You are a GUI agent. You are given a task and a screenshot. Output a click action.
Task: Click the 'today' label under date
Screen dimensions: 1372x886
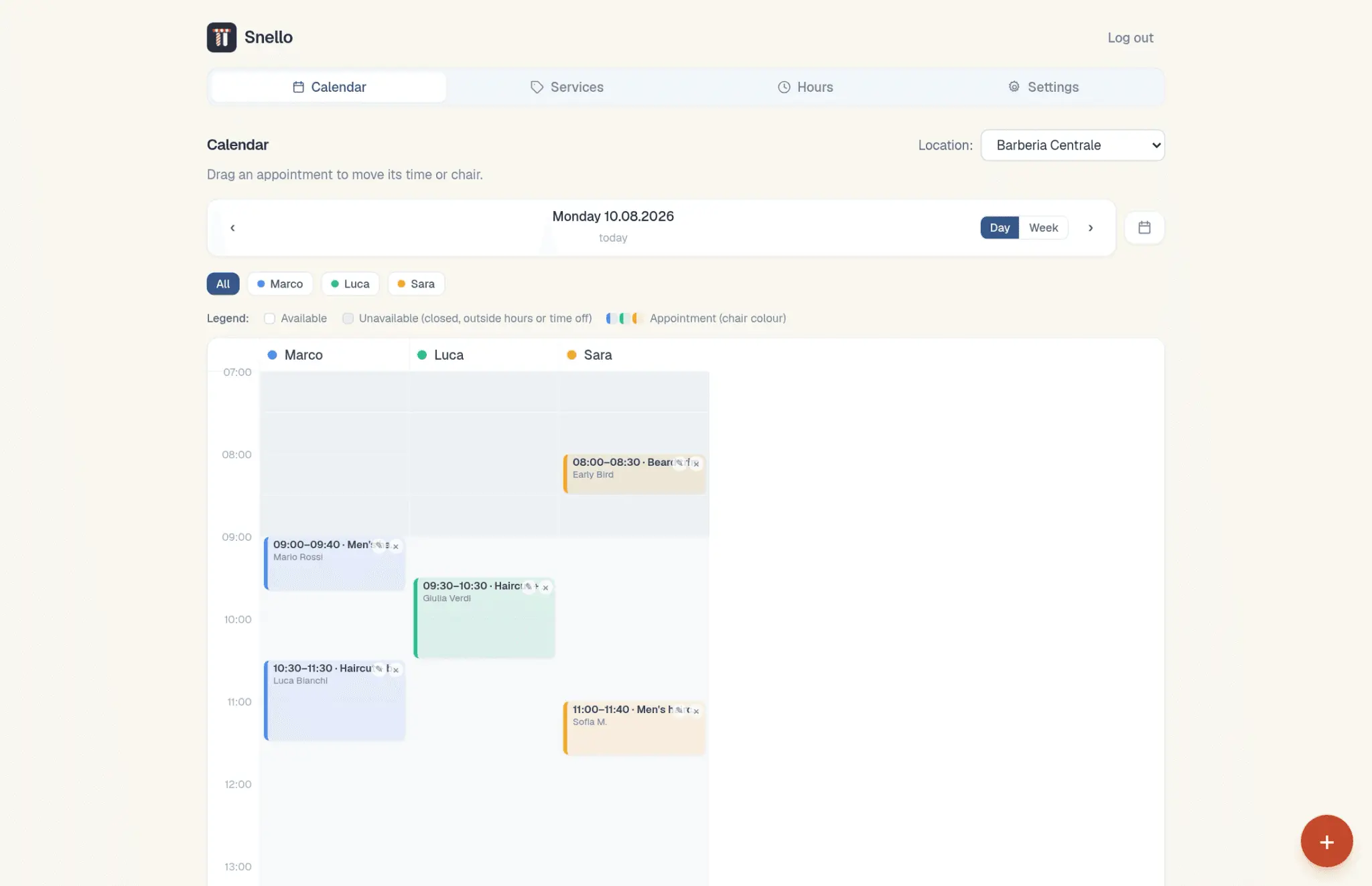[613, 238]
